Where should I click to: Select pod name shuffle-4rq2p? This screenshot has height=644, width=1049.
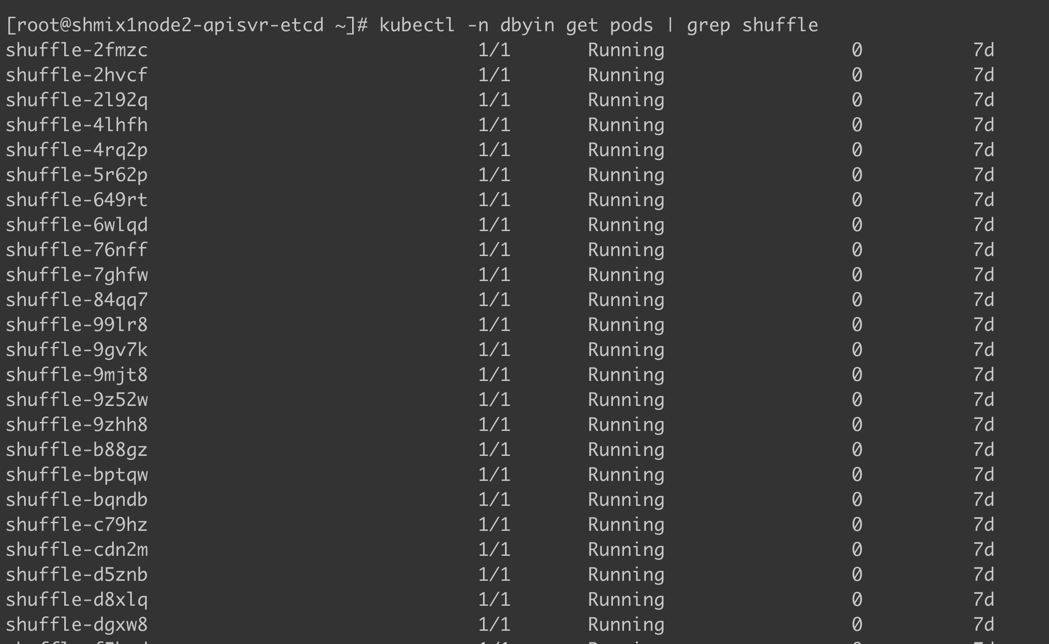pyautogui.click(x=77, y=150)
